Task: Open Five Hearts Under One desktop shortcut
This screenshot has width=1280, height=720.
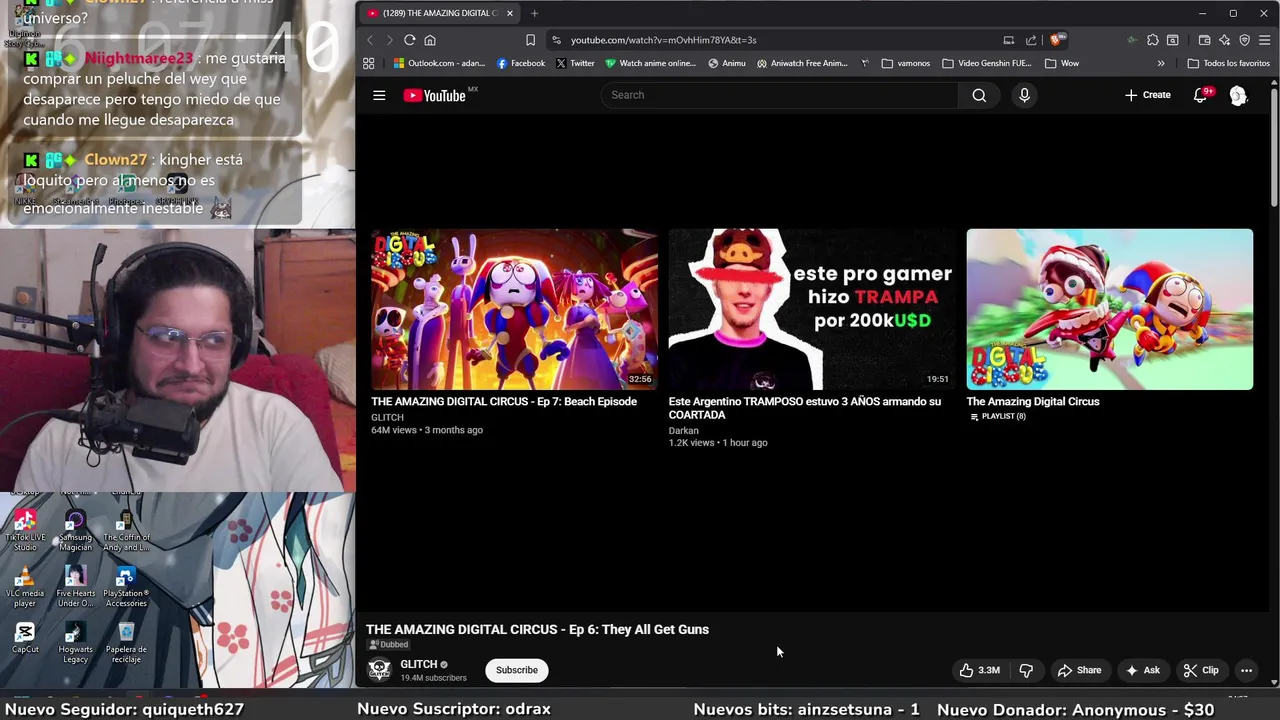Action: (75, 587)
